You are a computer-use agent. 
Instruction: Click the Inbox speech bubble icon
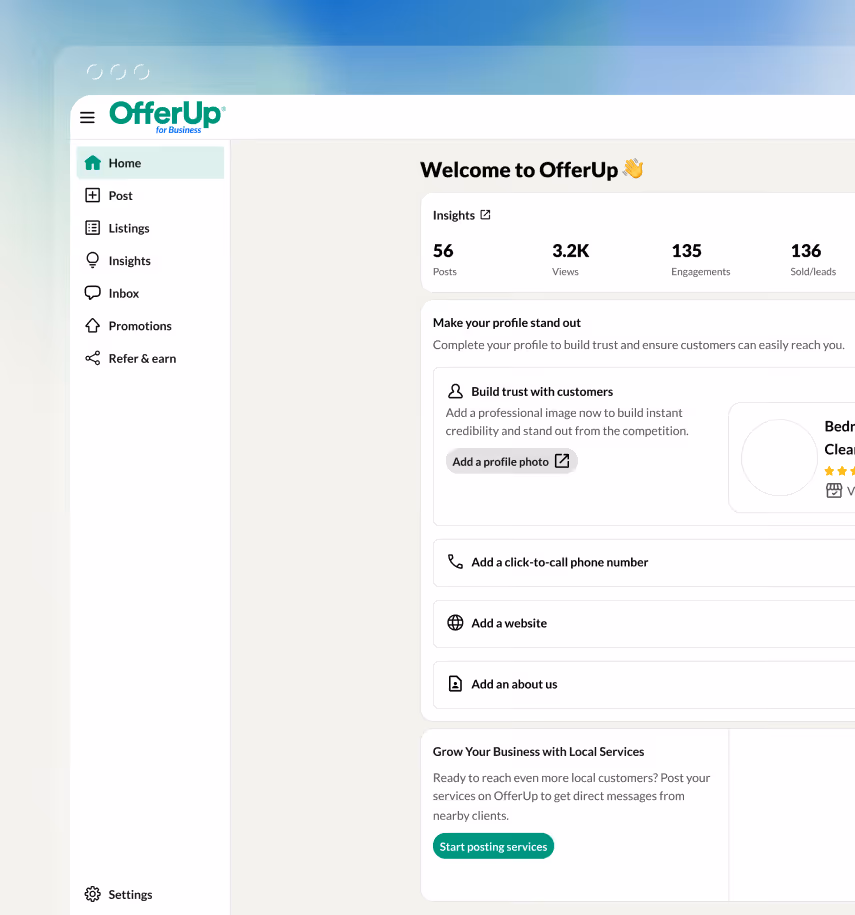pyautogui.click(x=93, y=293)
